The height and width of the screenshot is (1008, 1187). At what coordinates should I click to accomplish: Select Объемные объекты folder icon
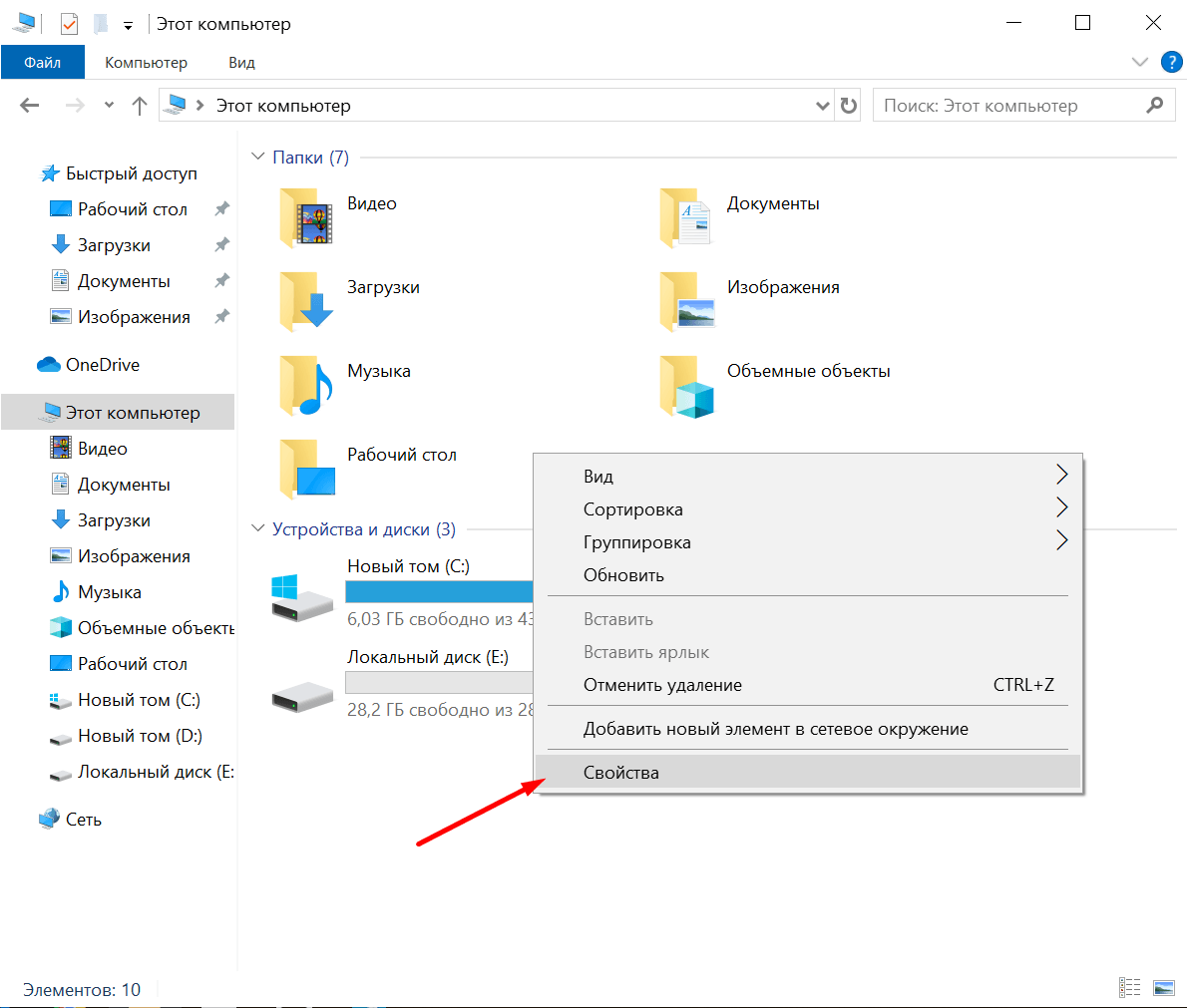[686, 385]
